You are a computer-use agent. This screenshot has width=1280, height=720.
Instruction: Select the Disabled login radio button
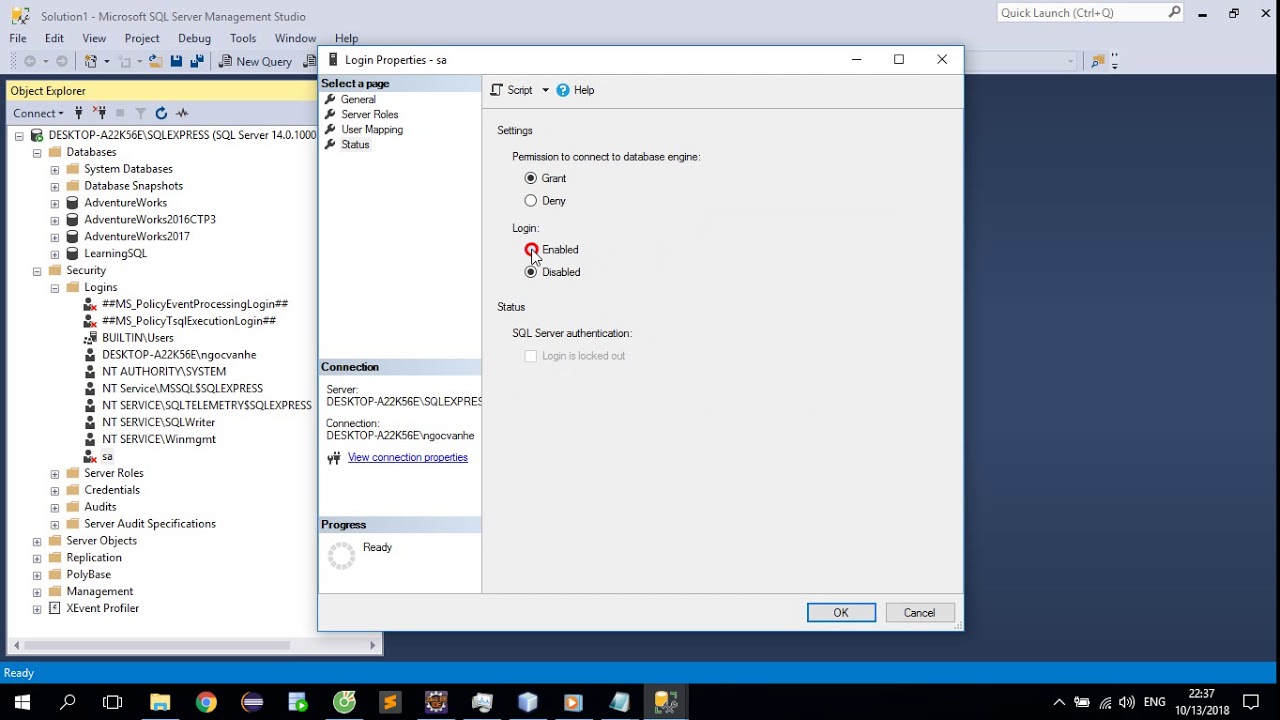[531, 272]
